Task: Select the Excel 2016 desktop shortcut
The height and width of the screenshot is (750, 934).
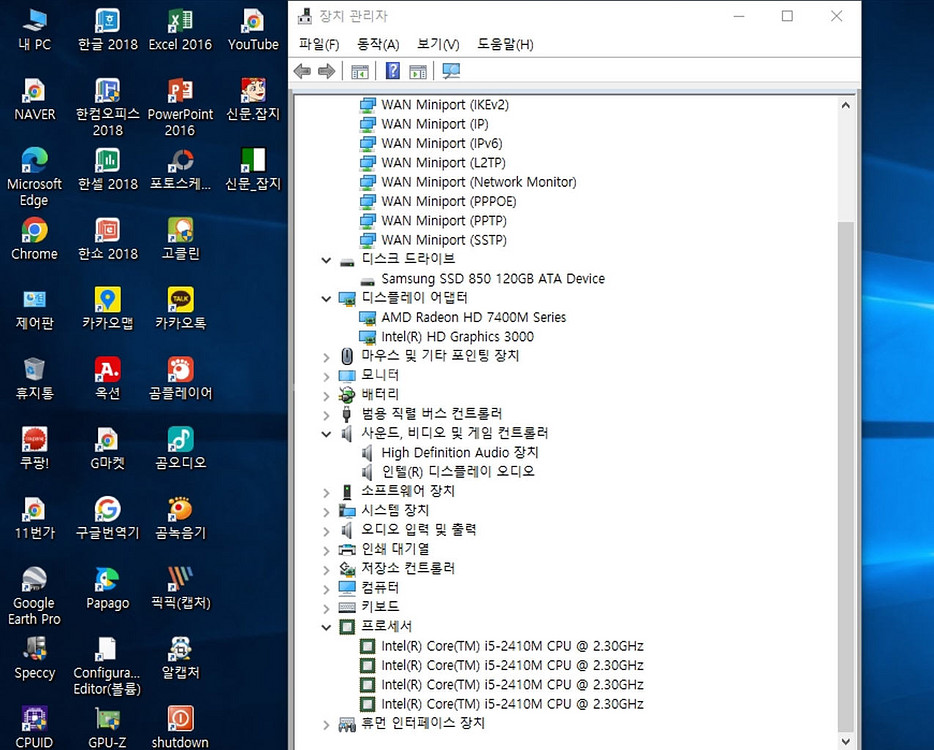Action: [x=180, y=30]
